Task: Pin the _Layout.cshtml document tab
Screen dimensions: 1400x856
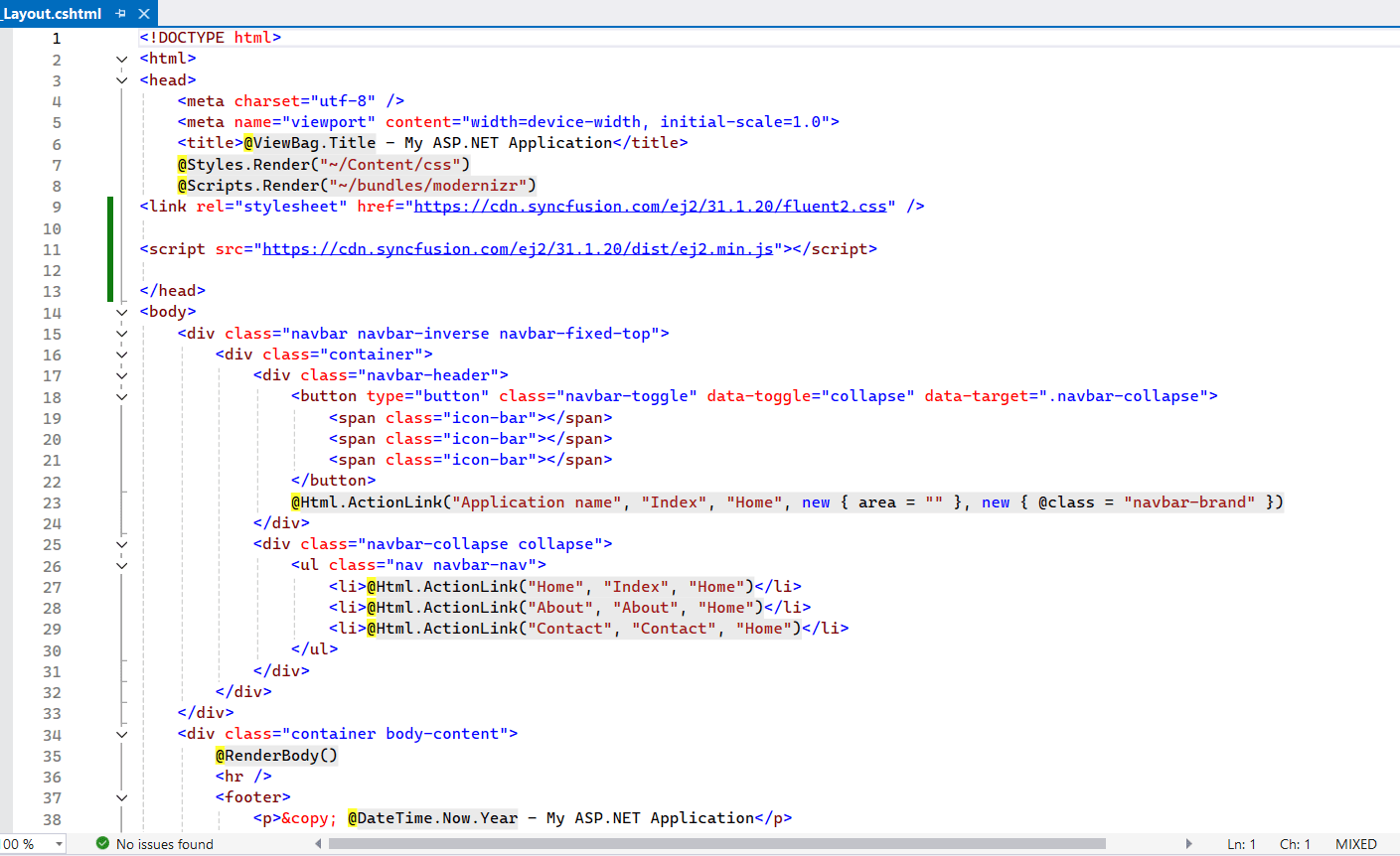Action: [x=120, y=14]
